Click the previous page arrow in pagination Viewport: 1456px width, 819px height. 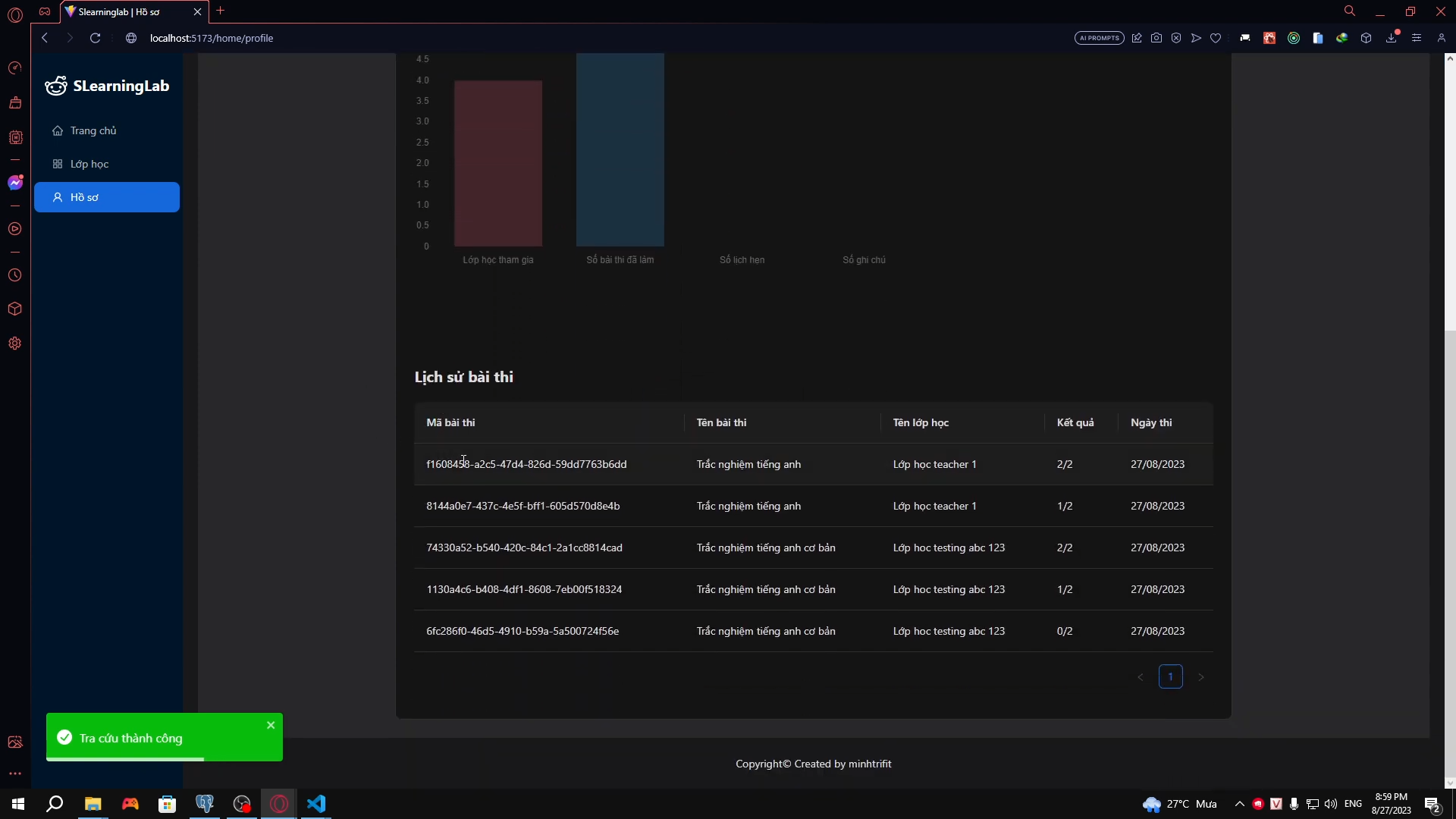click(1140, 676)
